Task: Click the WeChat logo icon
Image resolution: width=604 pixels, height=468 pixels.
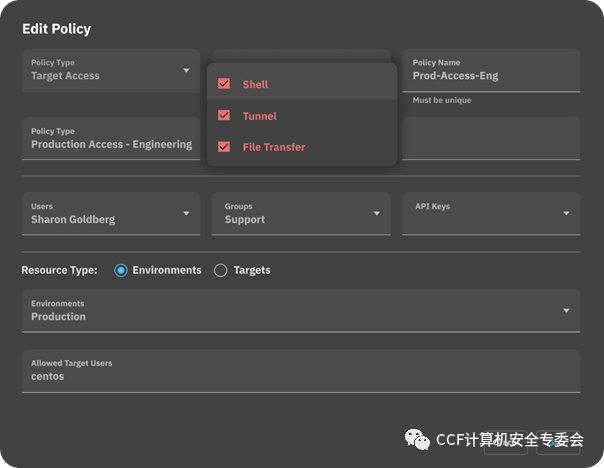Action: point(416,439)
